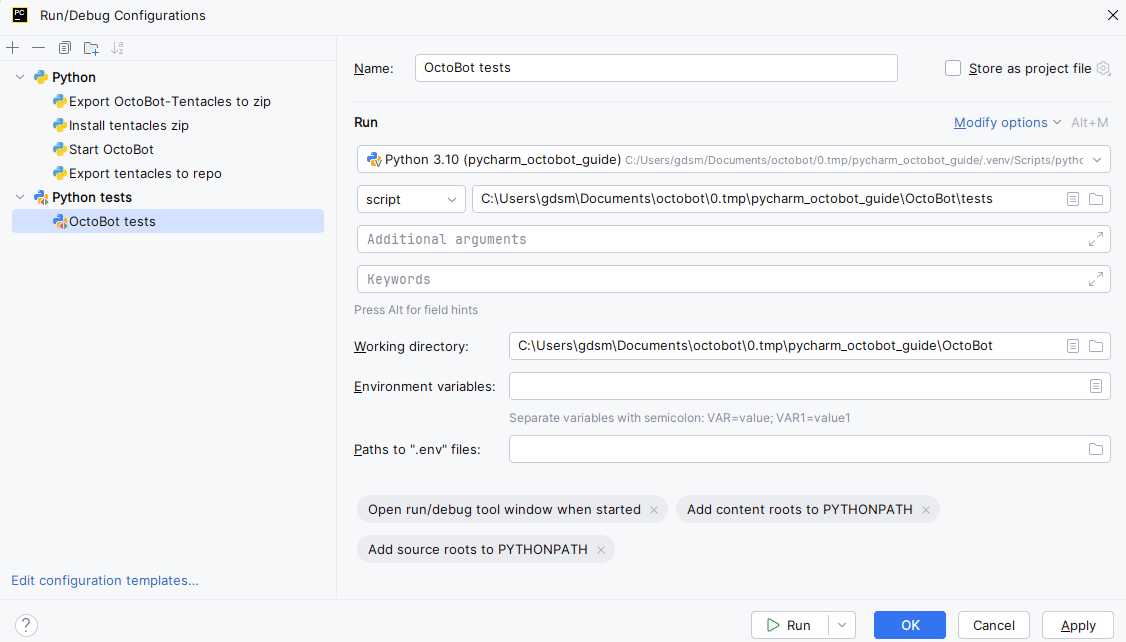Browse folder for script path
The height and width of the screenshot is (642, 1126).
point(1096,199)
